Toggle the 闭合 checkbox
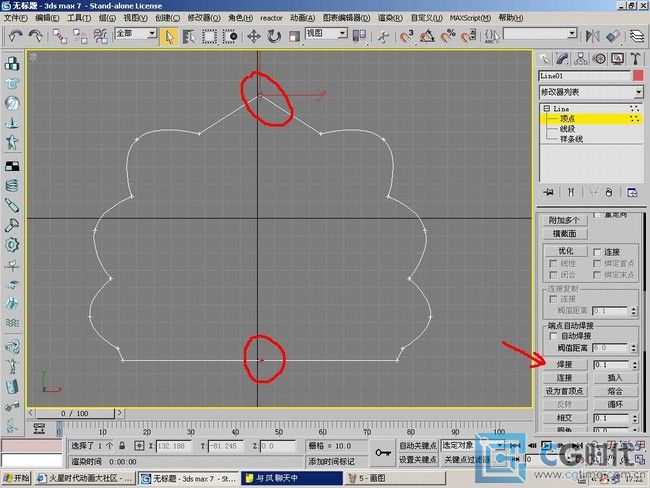Screen dimensions: 650x488 [x=553, y=274]
